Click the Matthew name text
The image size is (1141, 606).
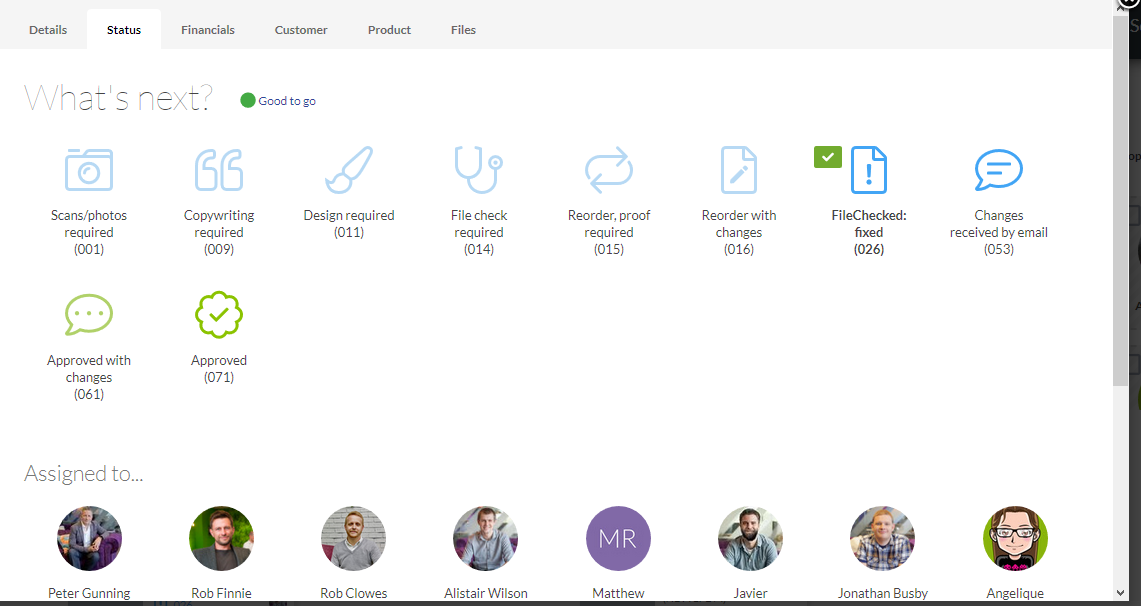(618, 593)
